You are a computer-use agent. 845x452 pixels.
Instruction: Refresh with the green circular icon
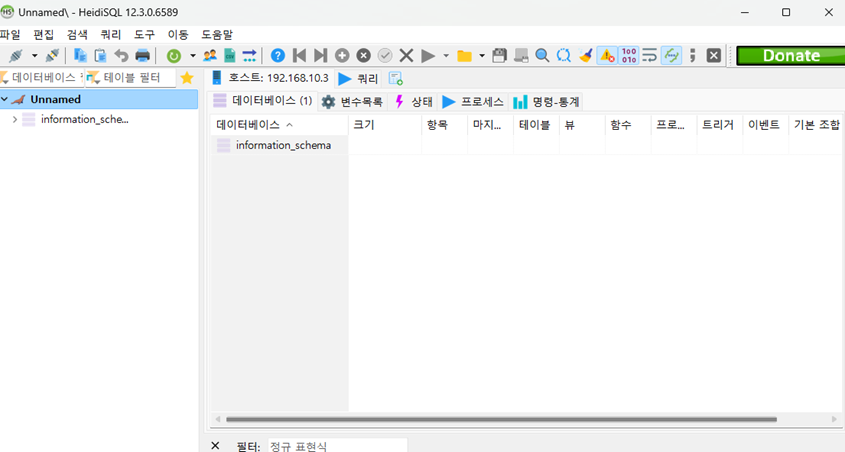174,55
